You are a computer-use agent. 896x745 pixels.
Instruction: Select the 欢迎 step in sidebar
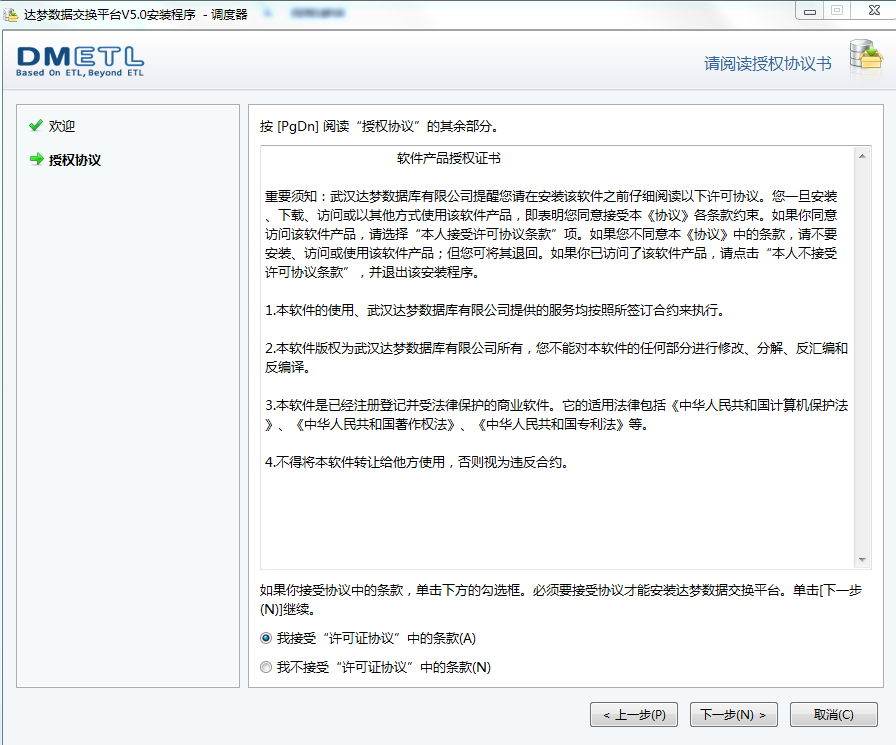point(62,126)
